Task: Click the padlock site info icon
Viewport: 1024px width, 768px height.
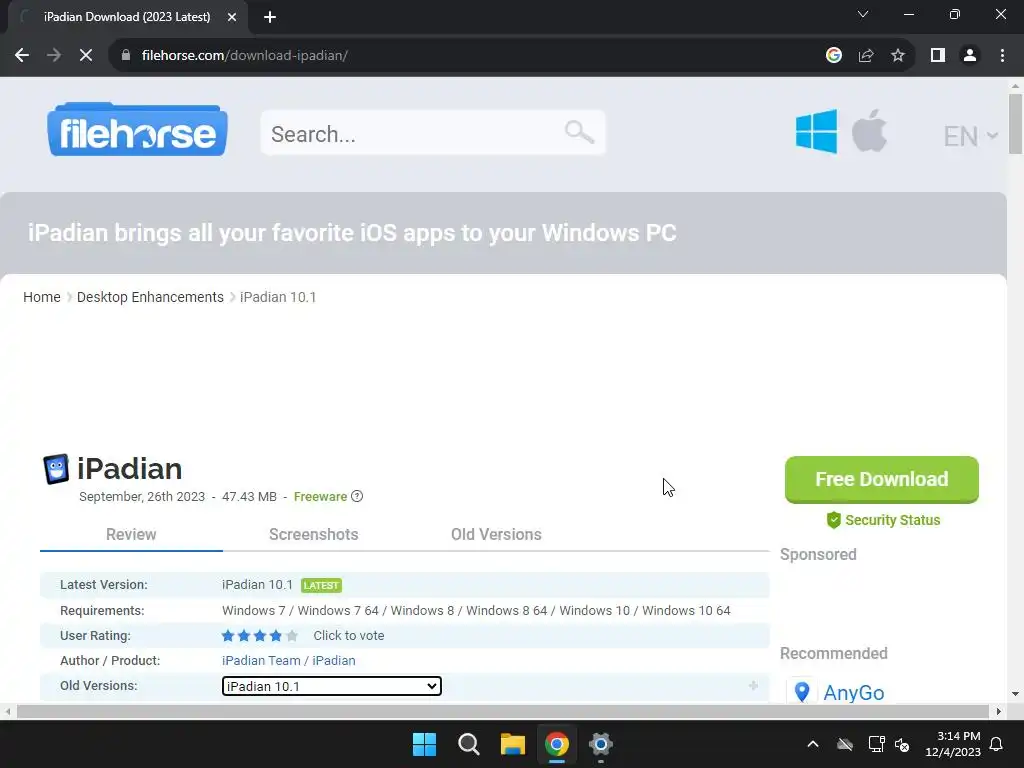Action: tap(126, 56)
